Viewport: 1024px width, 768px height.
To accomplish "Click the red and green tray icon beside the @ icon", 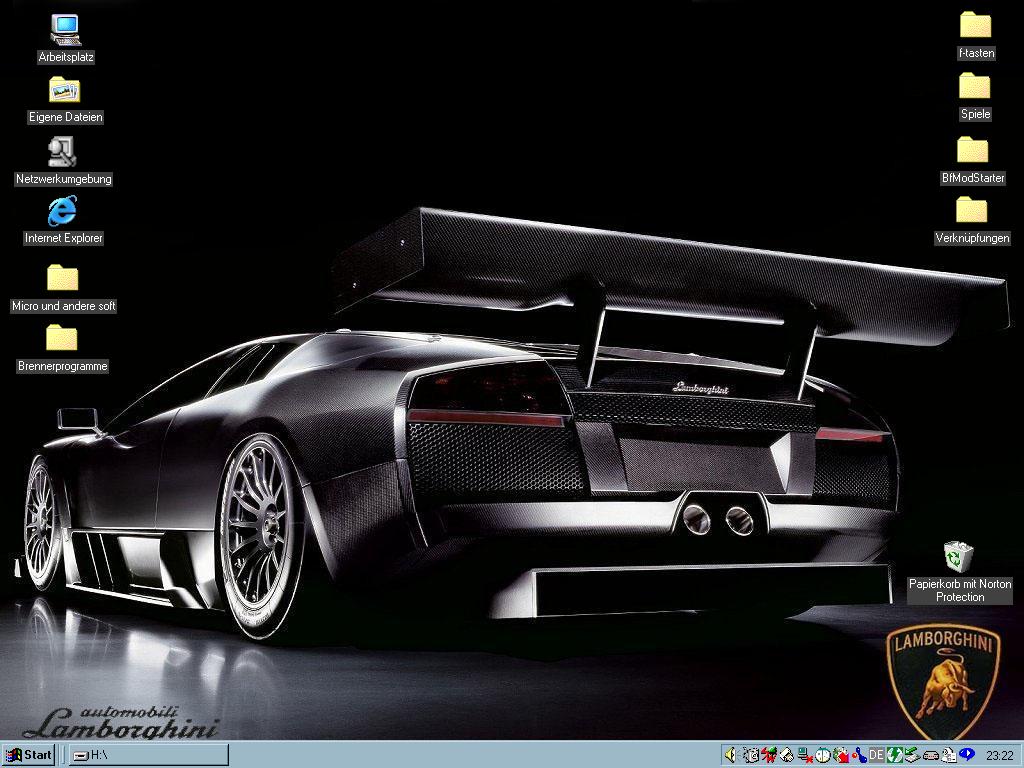I will pyautogui.click(x=769, y=755).
